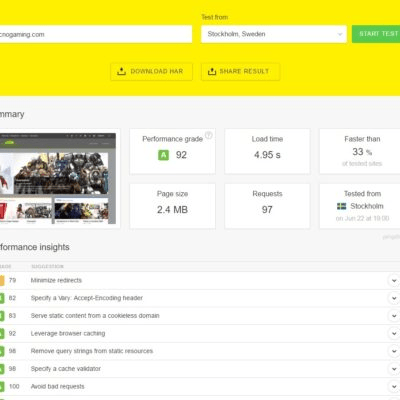Click the Sweden flag icon
Screen dimensions: 400x400
click(341, 206)
